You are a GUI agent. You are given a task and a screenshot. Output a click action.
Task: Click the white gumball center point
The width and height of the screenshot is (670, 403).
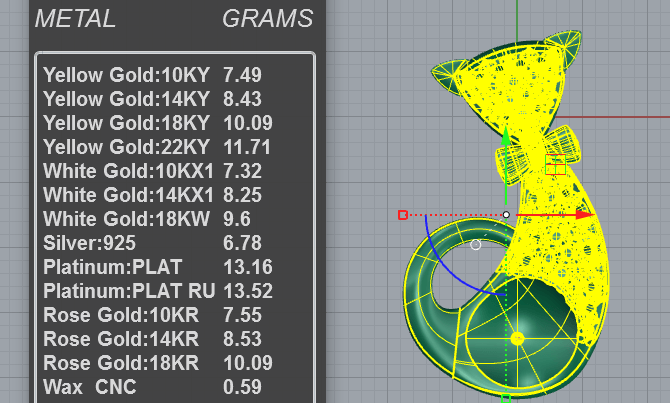pos(506,215)
